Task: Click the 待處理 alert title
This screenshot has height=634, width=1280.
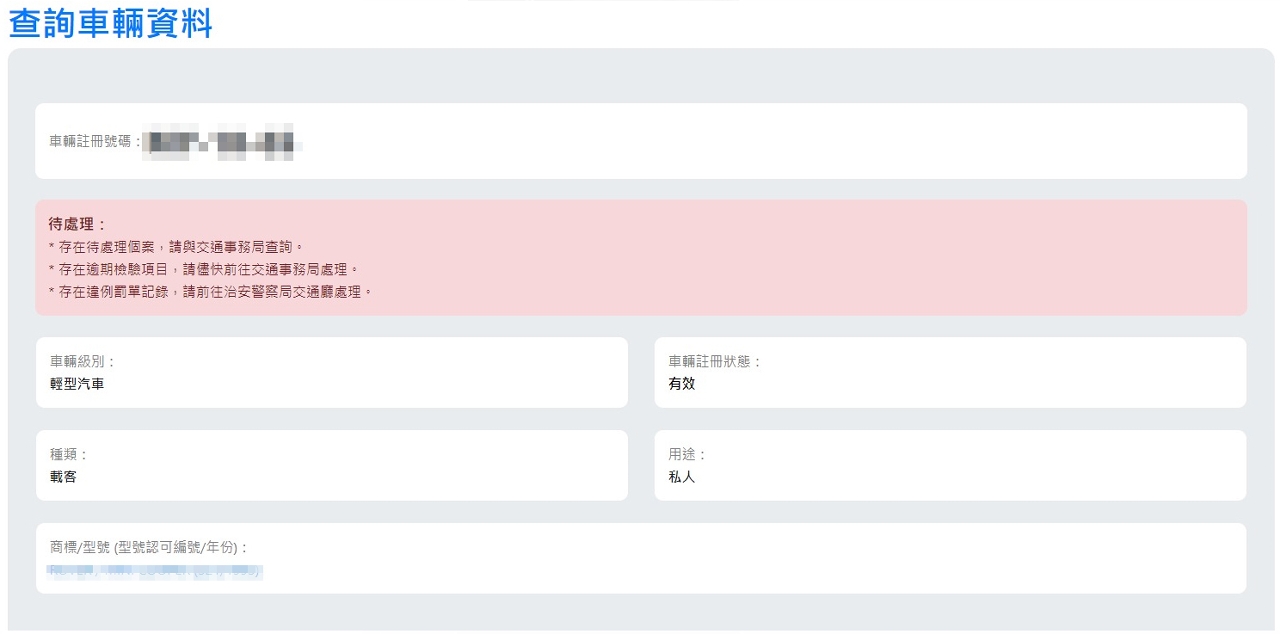Action: click(x=77, y=224)
